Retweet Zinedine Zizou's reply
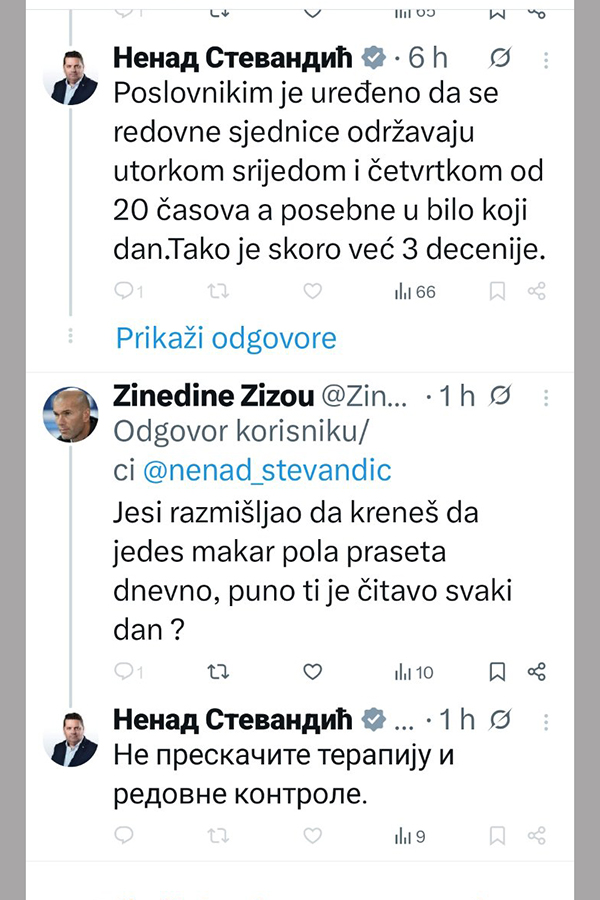The height and width of the screenshot is (900, 600). pos(217,671)
